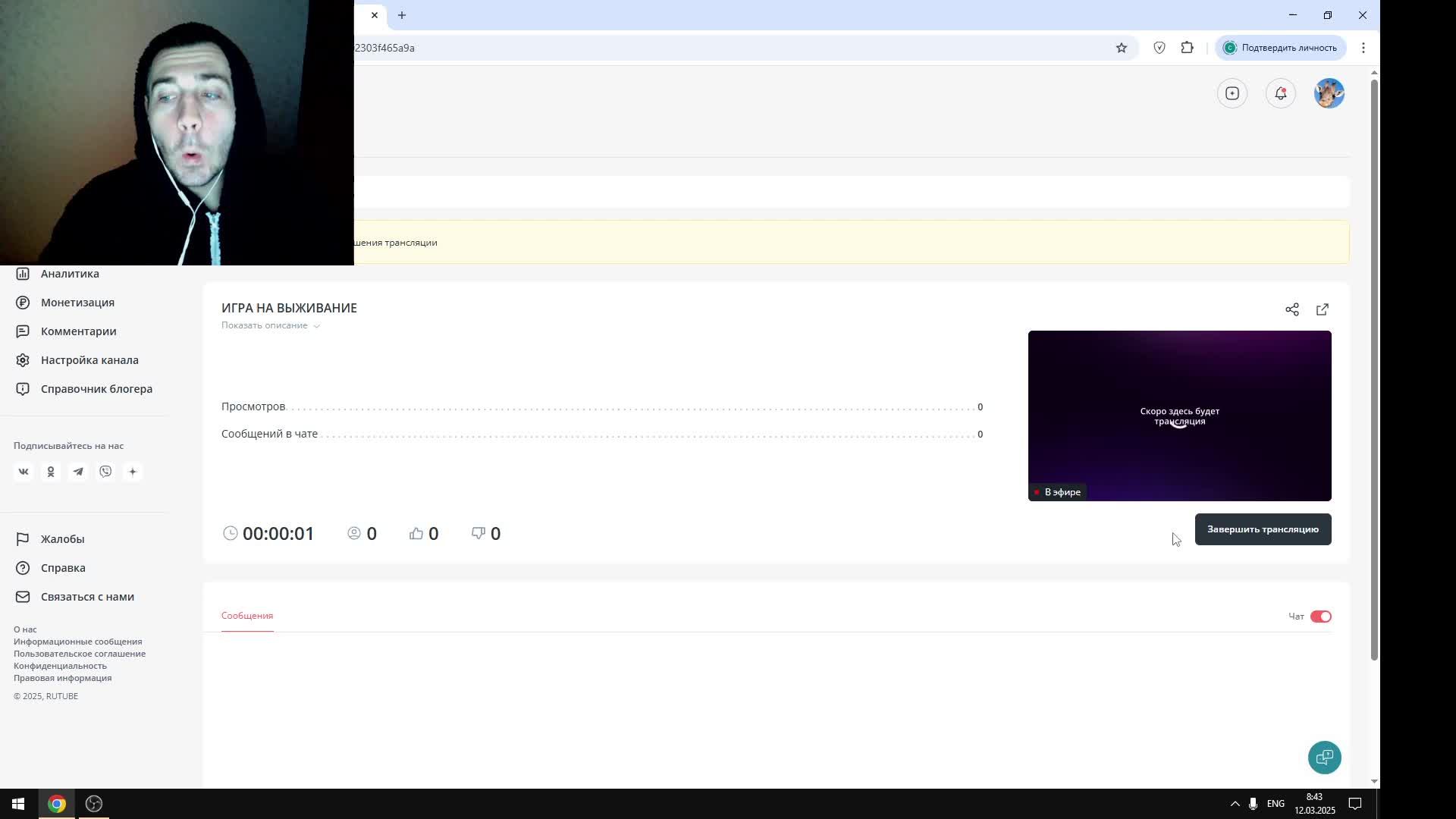The height and width of the screenshot is (819, 1456).
Task: Click the add video upload icon
Action: [x=1232, y=93]
